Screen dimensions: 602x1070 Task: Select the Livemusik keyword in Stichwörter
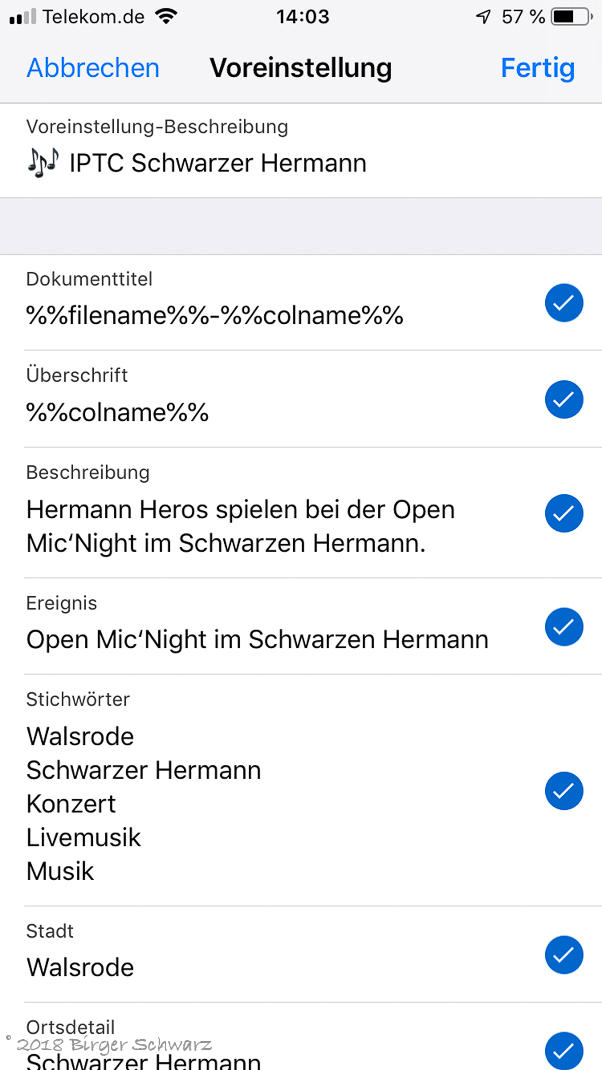pyautogui.click(x=84, y=837)
